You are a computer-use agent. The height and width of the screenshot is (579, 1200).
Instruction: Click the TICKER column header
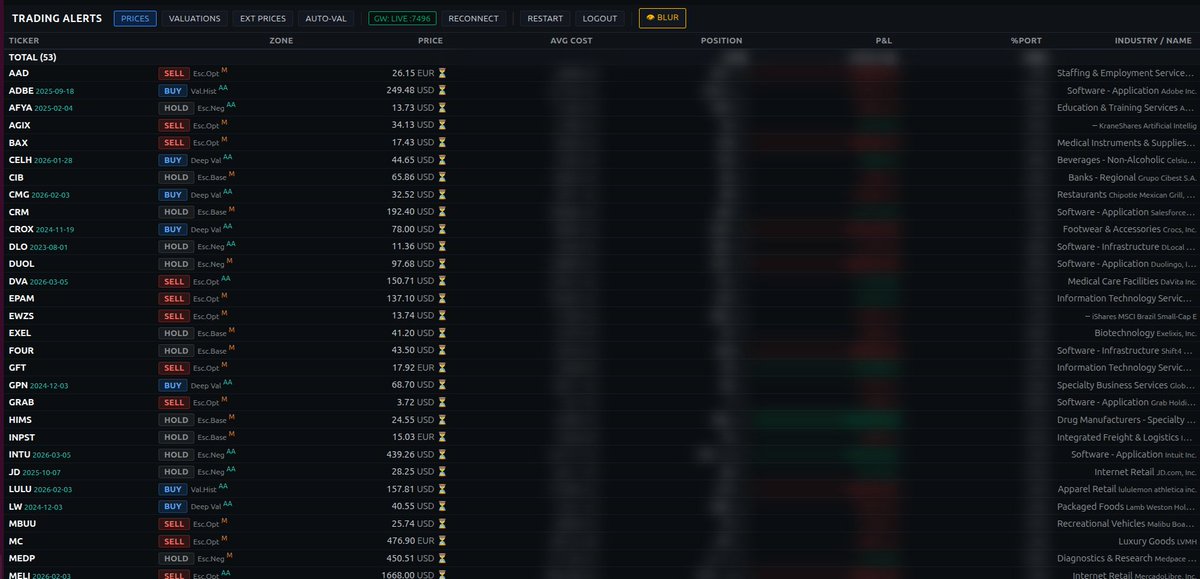click(x=24, y=41)
